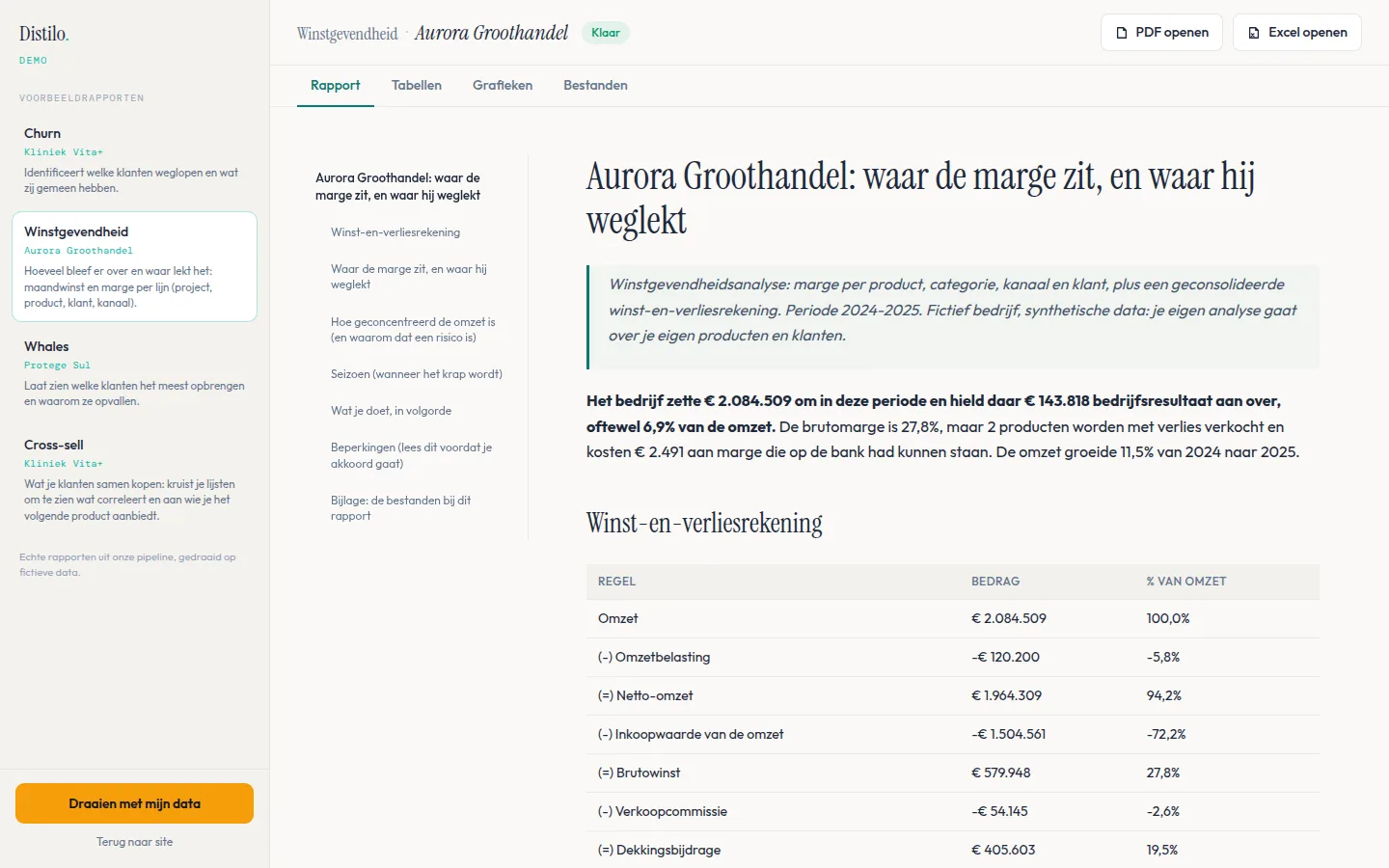Click the € 1.964.309 amount cell
Image resolution: width=1389 pixels, height=868 pixels.
pos(1007,695)
